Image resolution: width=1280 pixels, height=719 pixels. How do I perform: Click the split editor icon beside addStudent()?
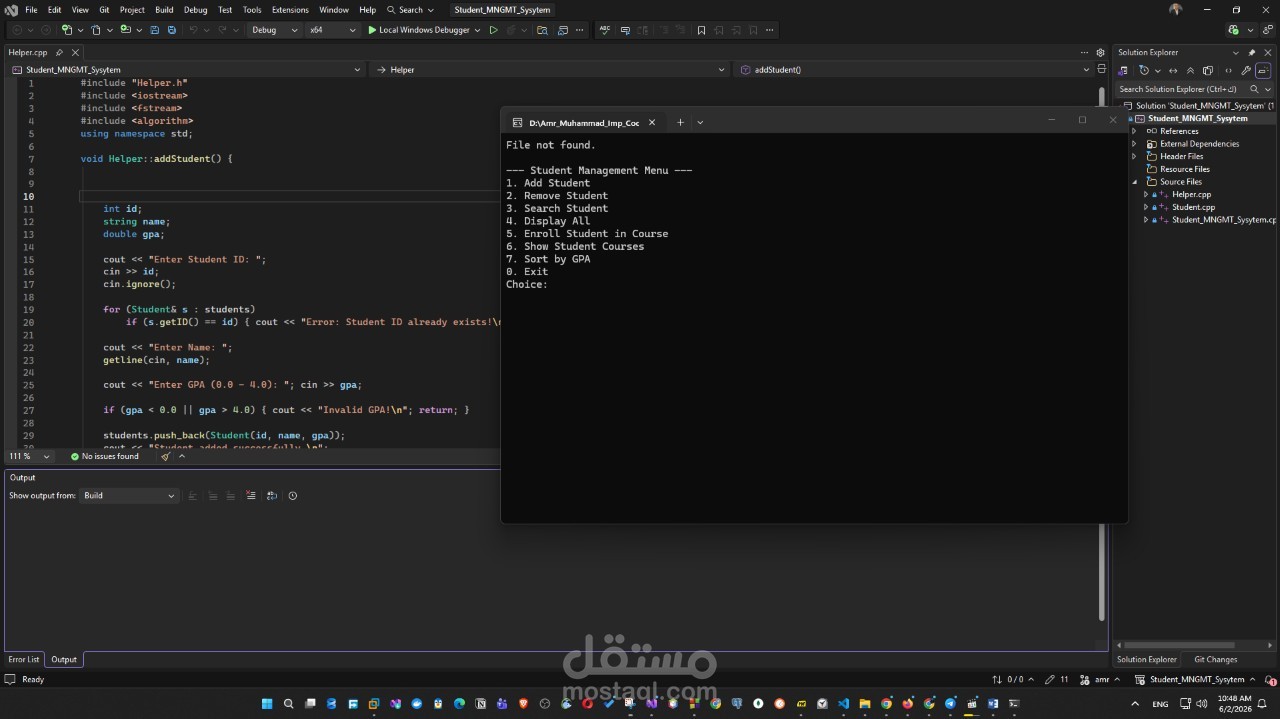point(1102,70)
